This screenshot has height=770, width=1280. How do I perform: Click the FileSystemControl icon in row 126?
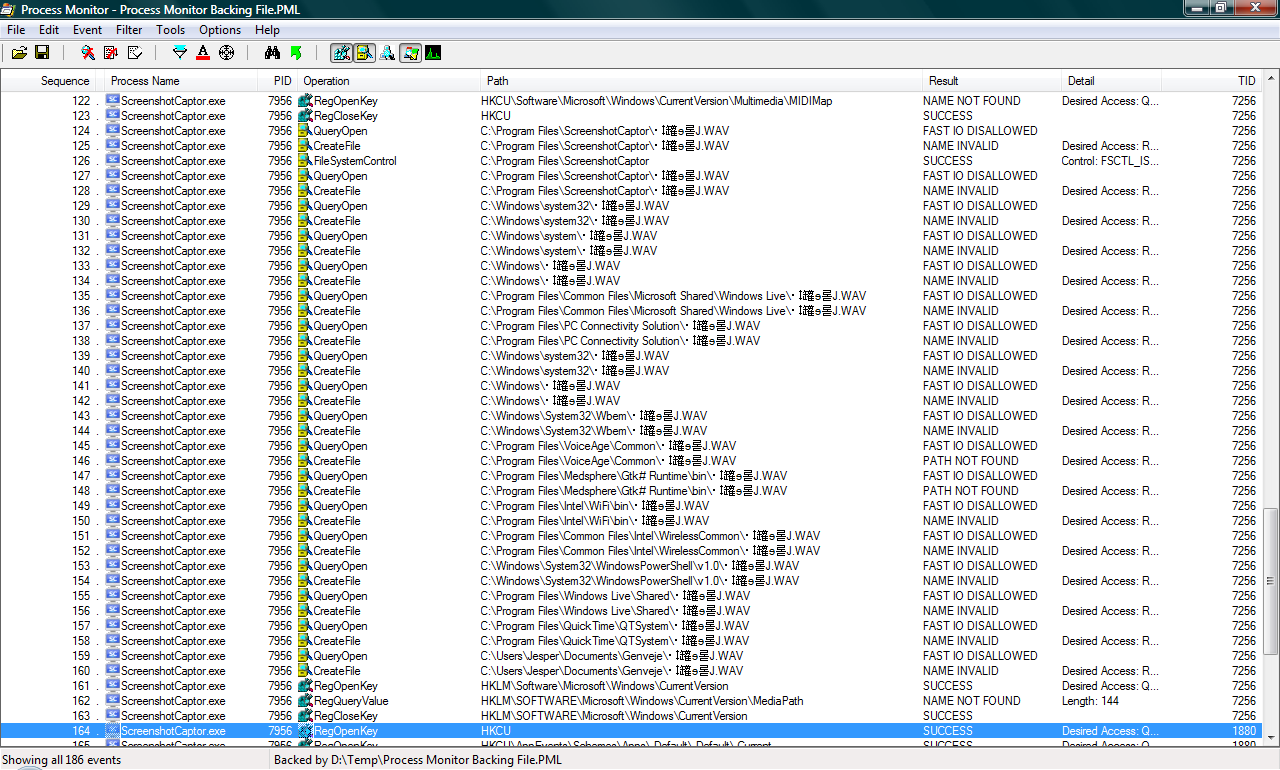pyautogui.click(x=306, y=161)
